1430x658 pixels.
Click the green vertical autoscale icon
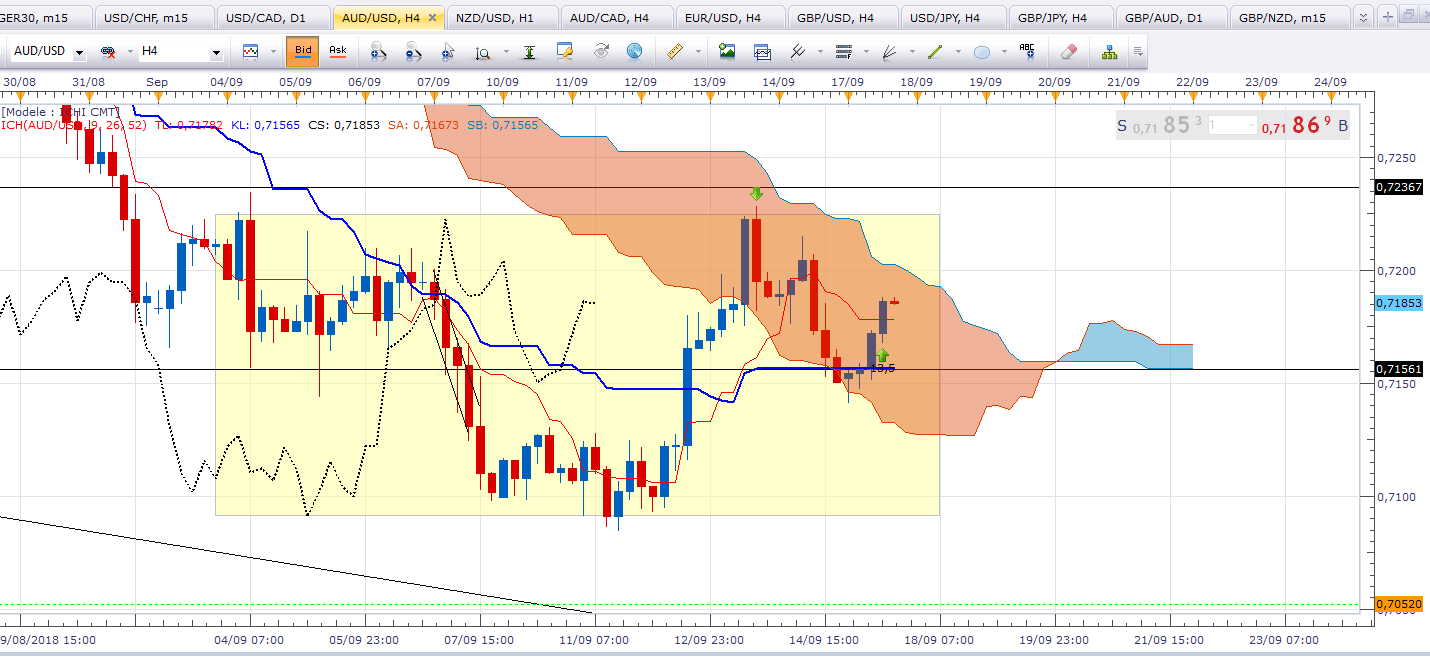529,52
